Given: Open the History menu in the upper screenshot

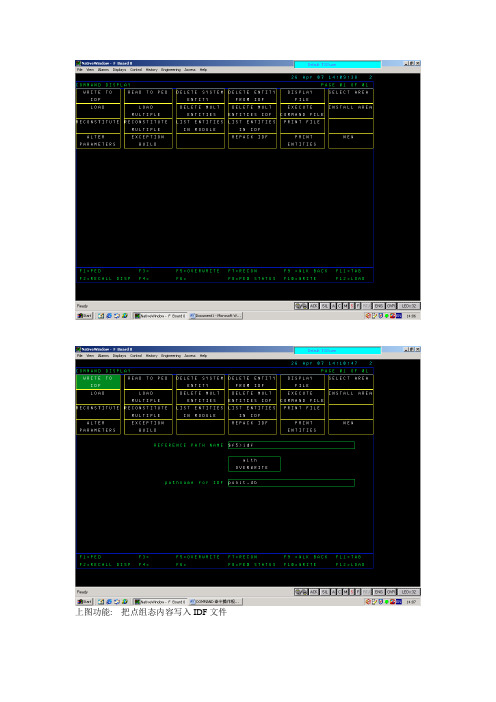Looking at the screenshot, I should pos(151,70).
